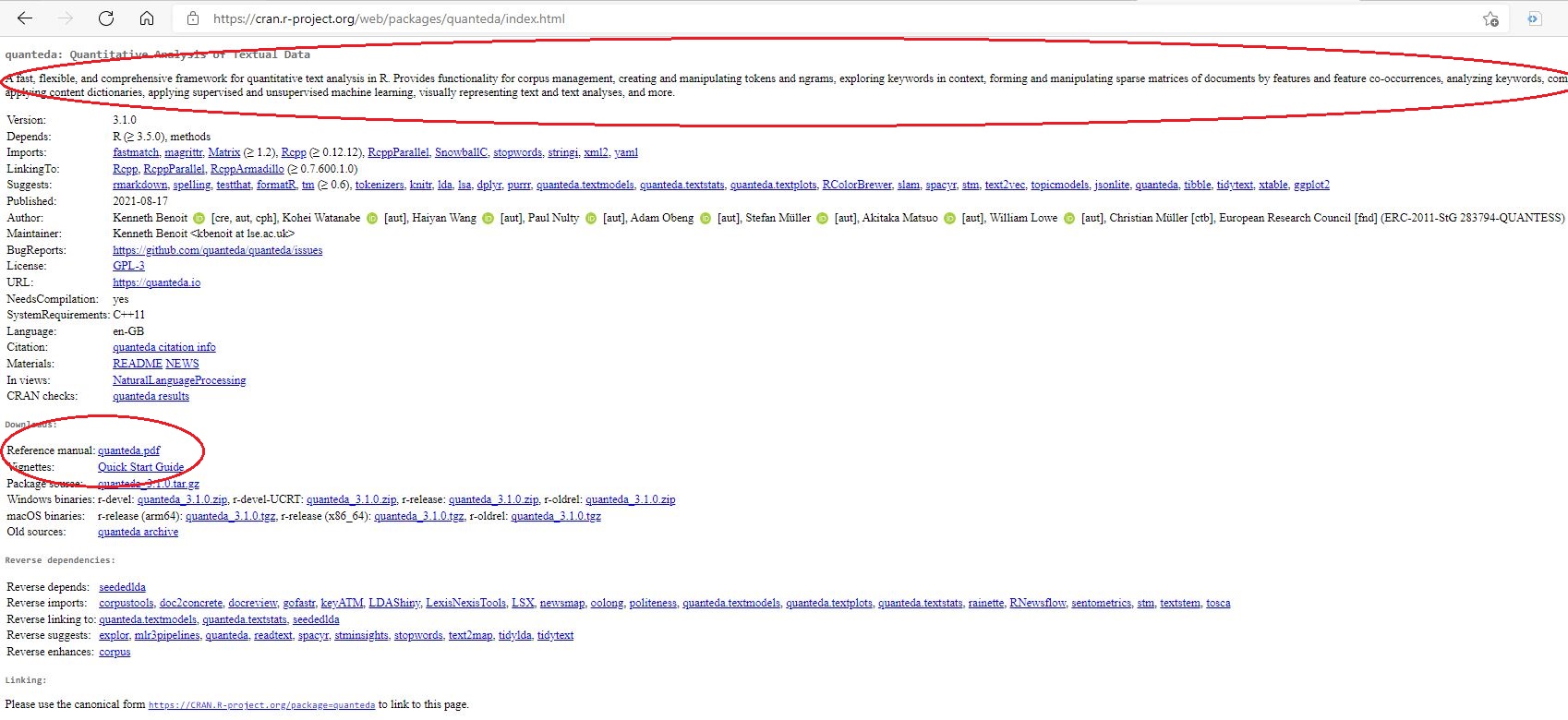Open the browser home page
The height and width of the screenshot is (720, 1568).
click(147, 18)
